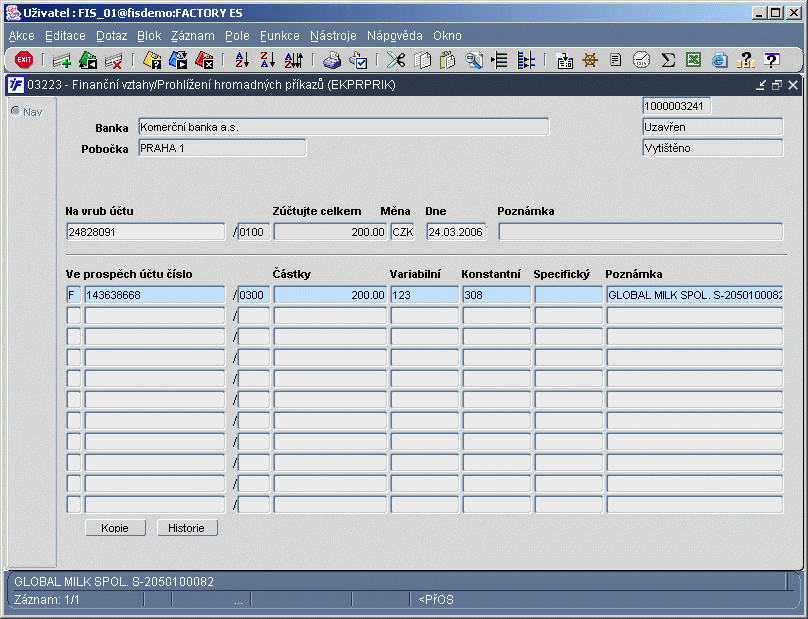Click the F flag field in first row
Screen dimensions: 808x619
pos(74,295)
